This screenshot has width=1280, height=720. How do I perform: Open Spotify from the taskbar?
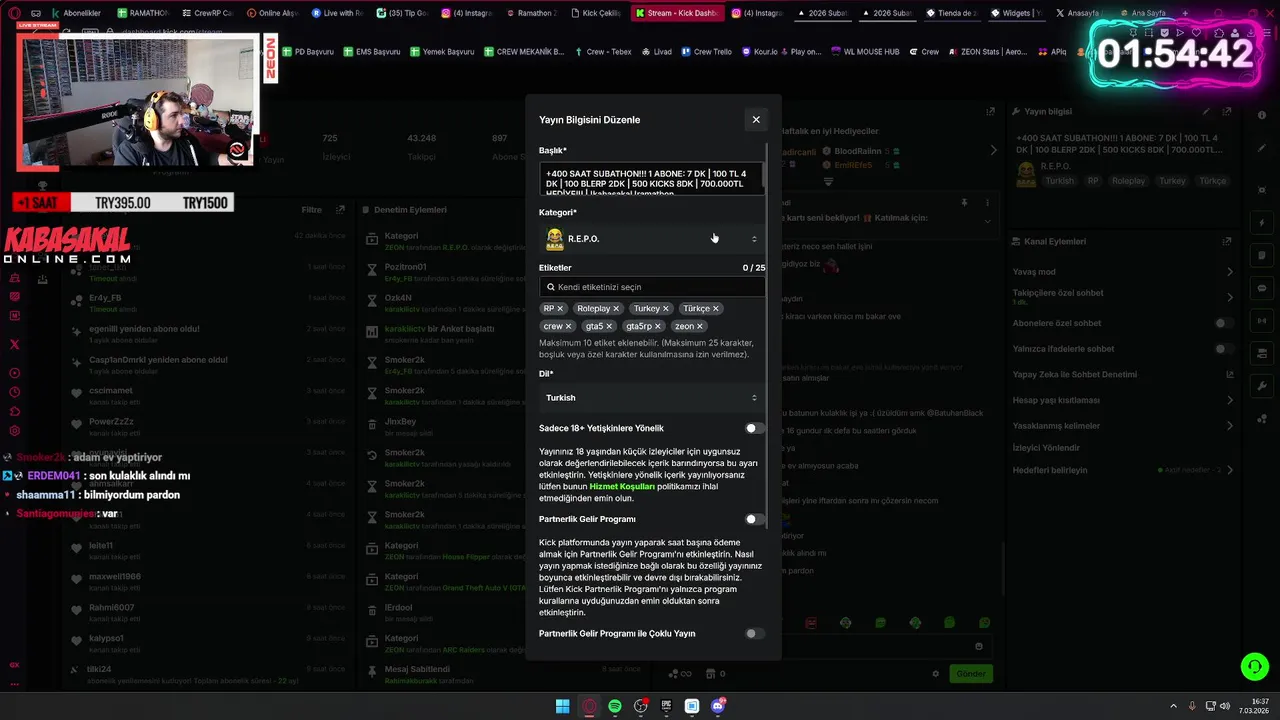click(x=615, y=706)
